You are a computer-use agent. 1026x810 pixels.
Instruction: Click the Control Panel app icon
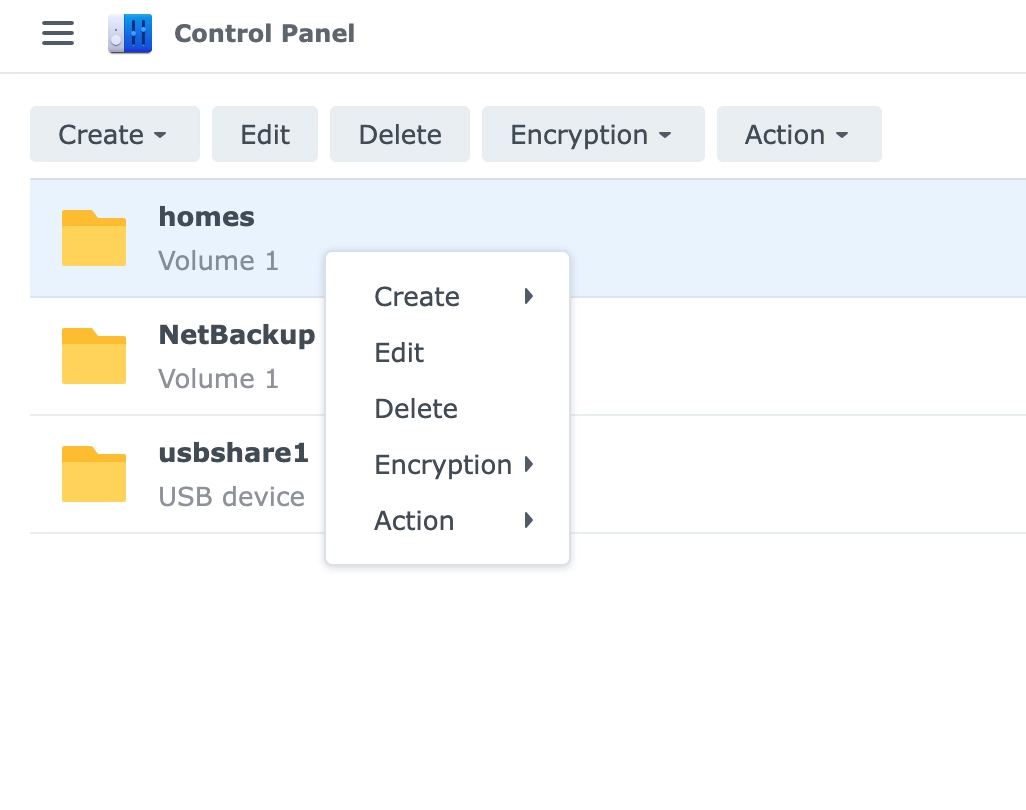[x=130, y=33]
